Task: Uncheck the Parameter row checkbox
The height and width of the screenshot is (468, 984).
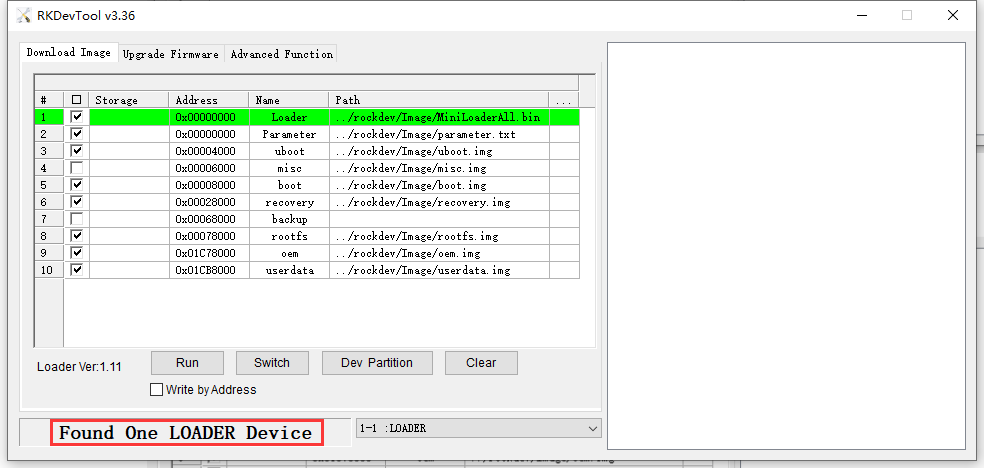Action: tap(77, 134)
